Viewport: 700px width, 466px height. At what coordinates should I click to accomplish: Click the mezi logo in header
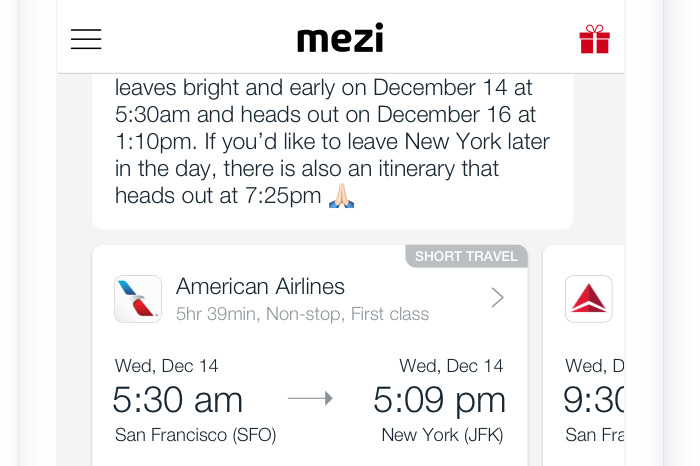[340, 39]
